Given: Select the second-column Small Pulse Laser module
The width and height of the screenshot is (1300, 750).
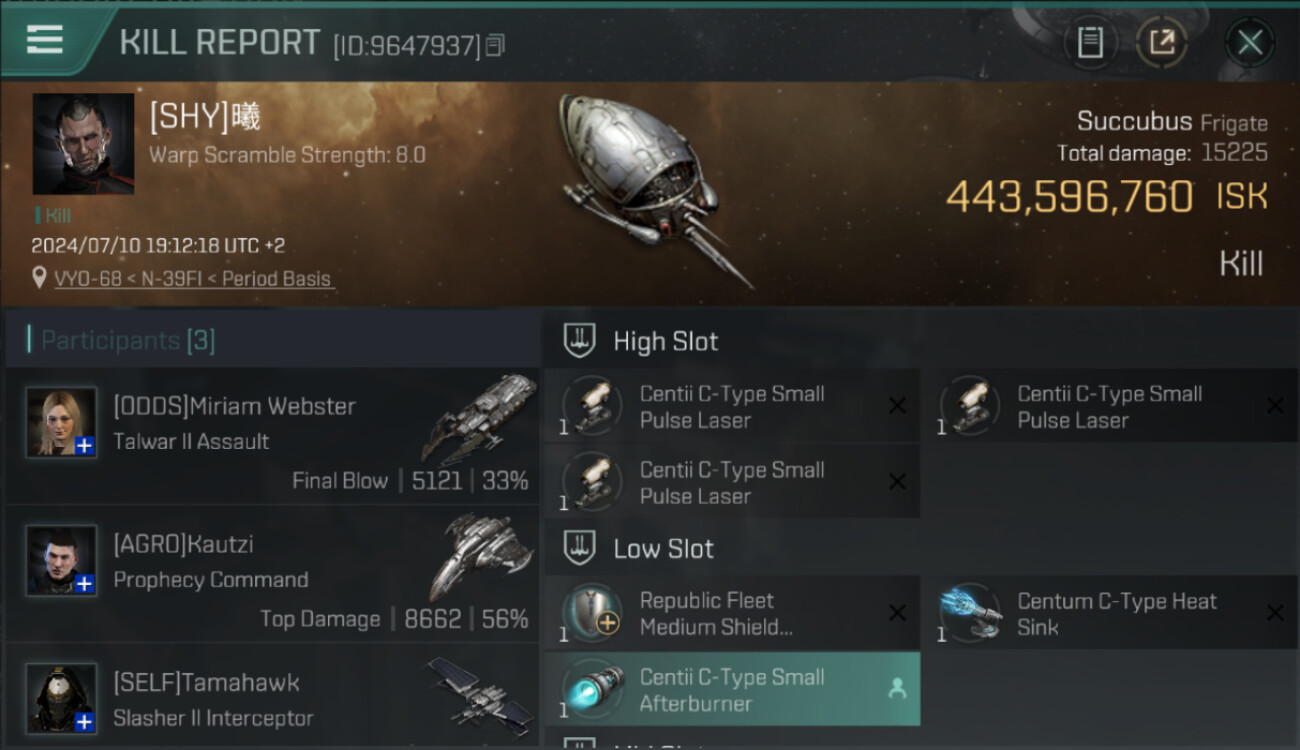Looking at the screenshot, I should pyautogui.click(x=1108, y=406).
